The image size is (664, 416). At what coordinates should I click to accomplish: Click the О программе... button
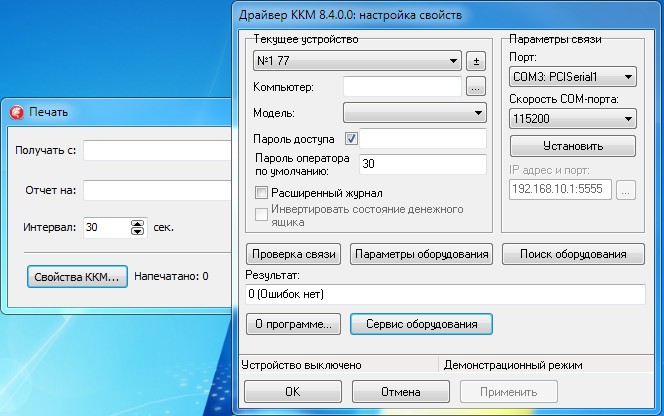coord(293,324)
